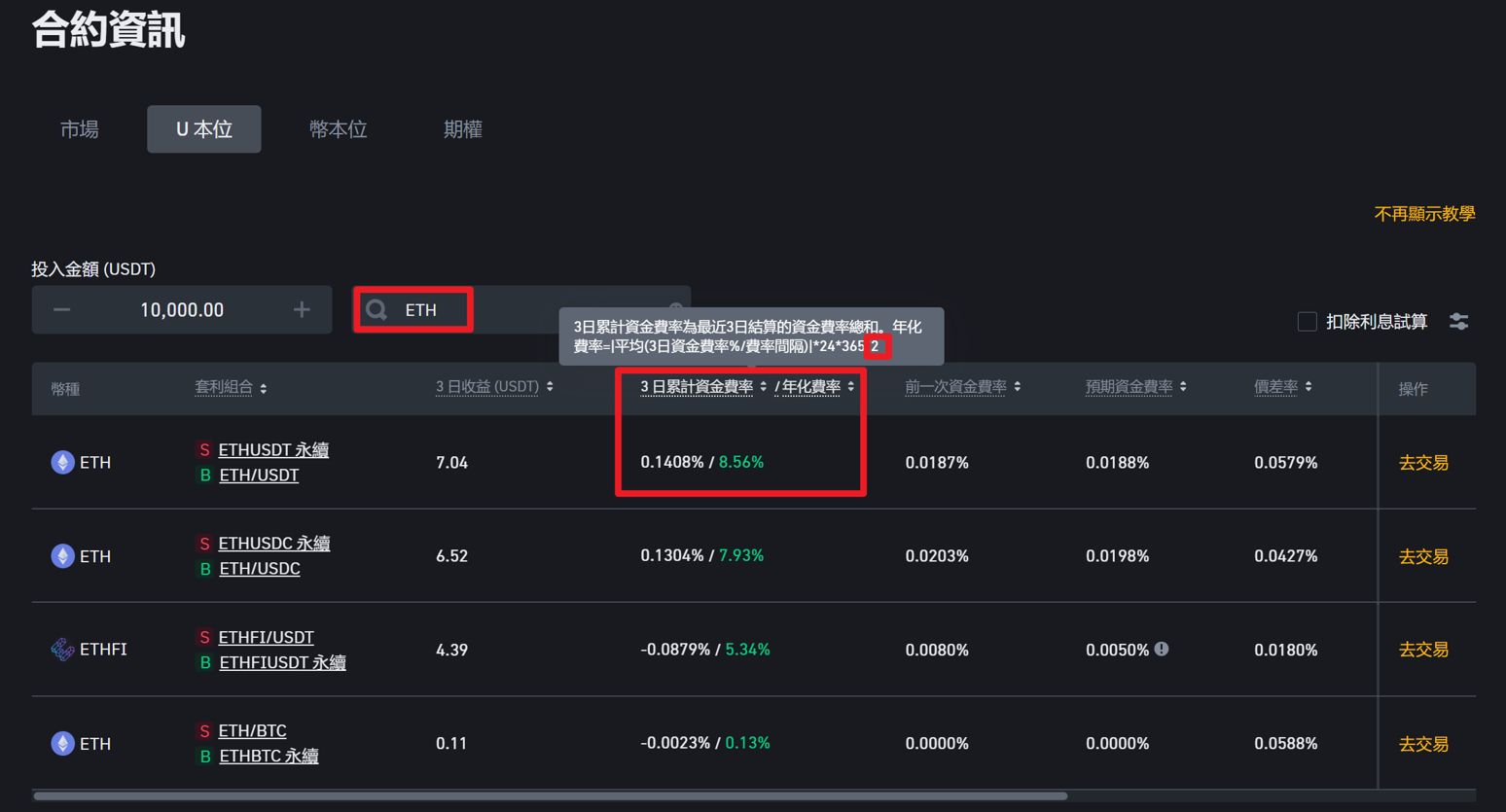Click the plus button for investment amount
Screen dimensions: 1506x812
(x=302, y=310)
